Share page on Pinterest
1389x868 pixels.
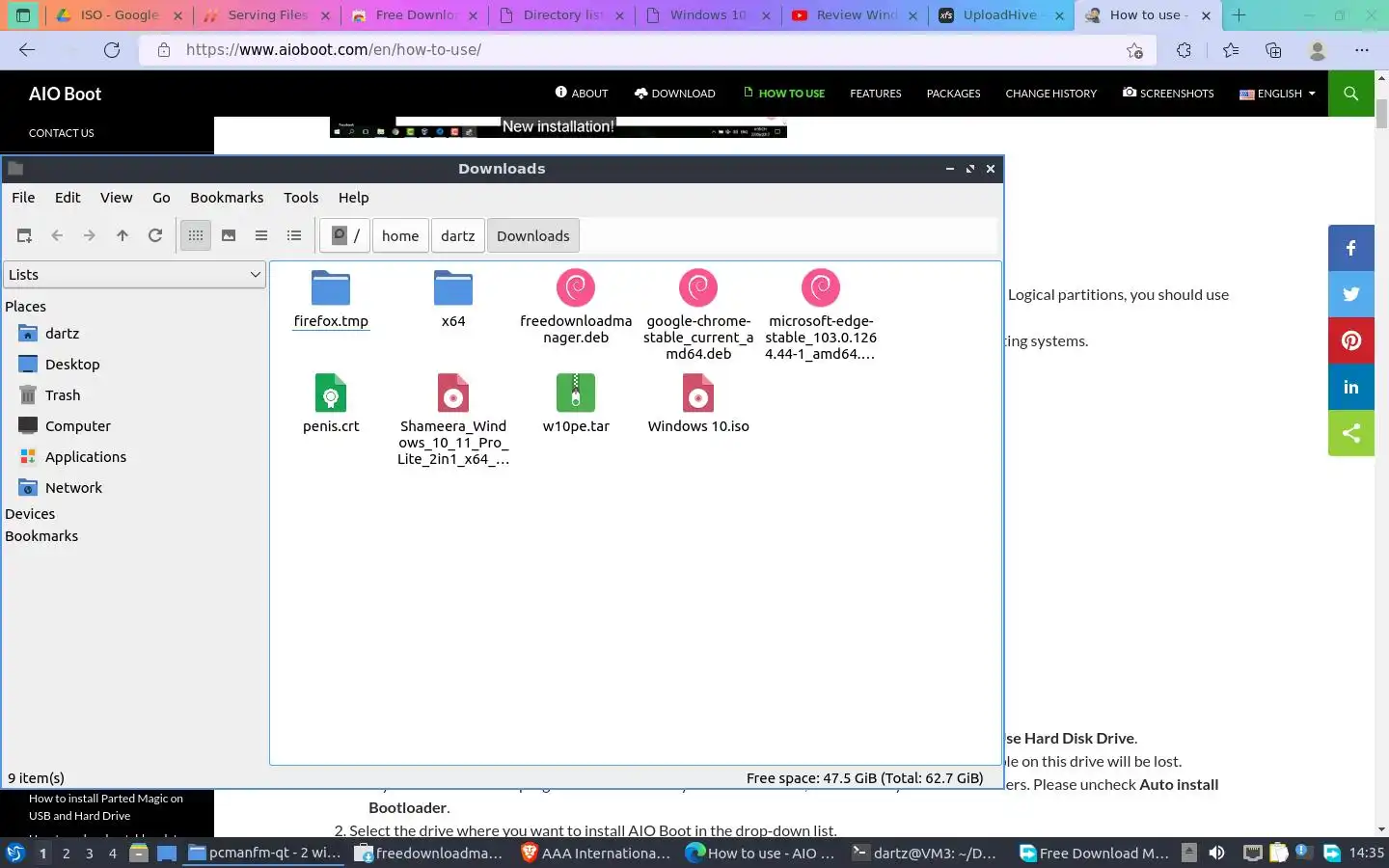[1350, 340]
